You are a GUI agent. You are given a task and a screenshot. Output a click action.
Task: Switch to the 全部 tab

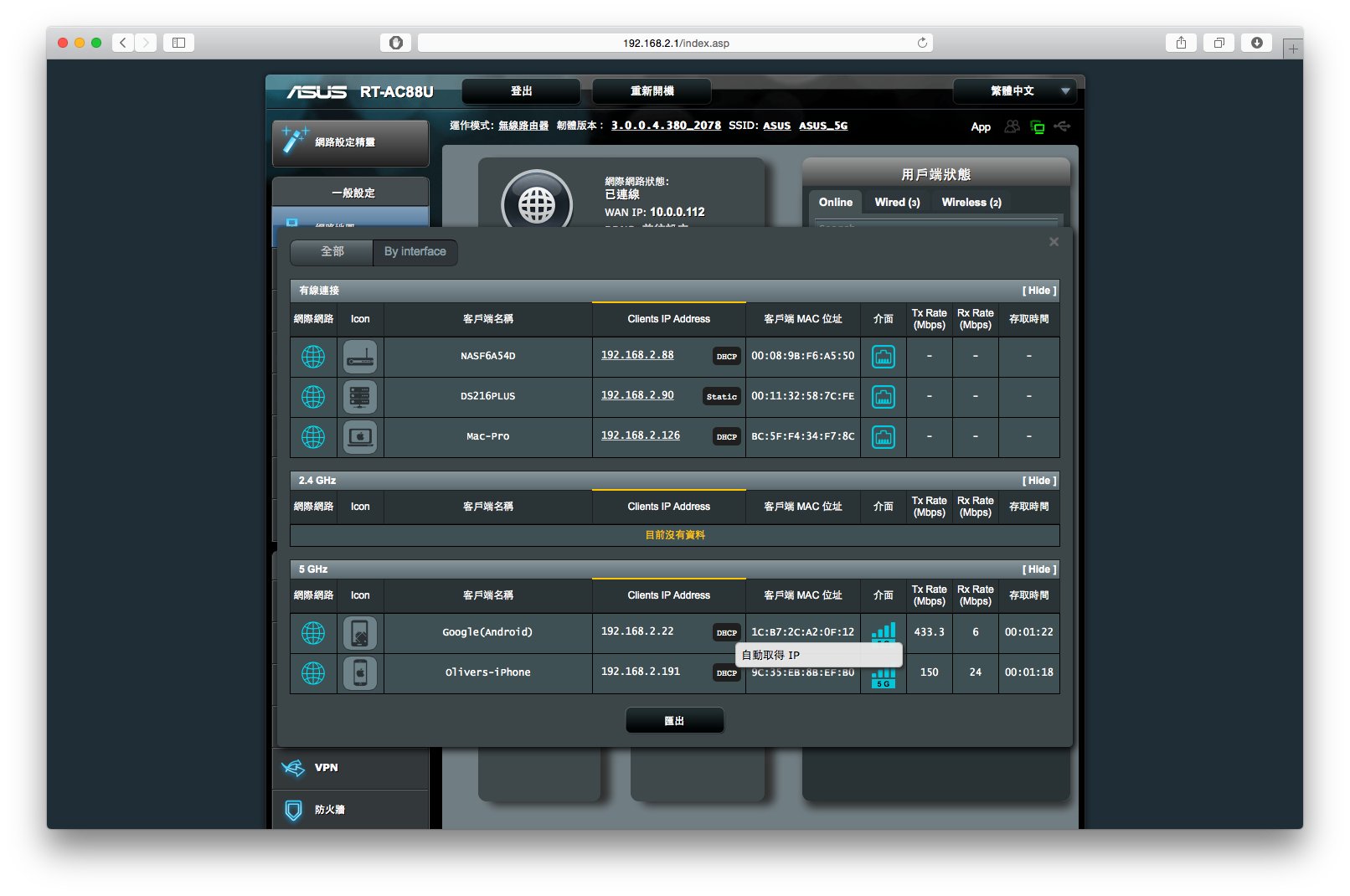click(x=332, y=252)
